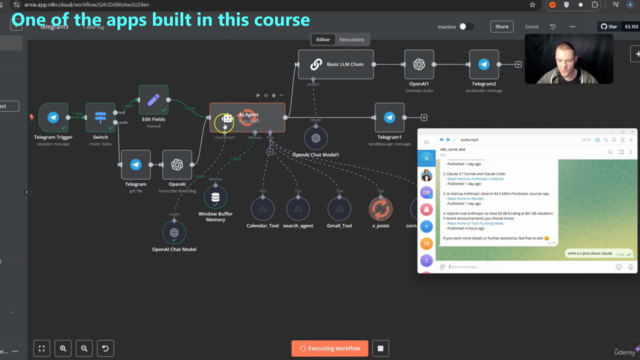This screenshot has height=360, width=640.
Task: Switch to the Executions tab
Action: pyautogui.click(x=351, y=40)
